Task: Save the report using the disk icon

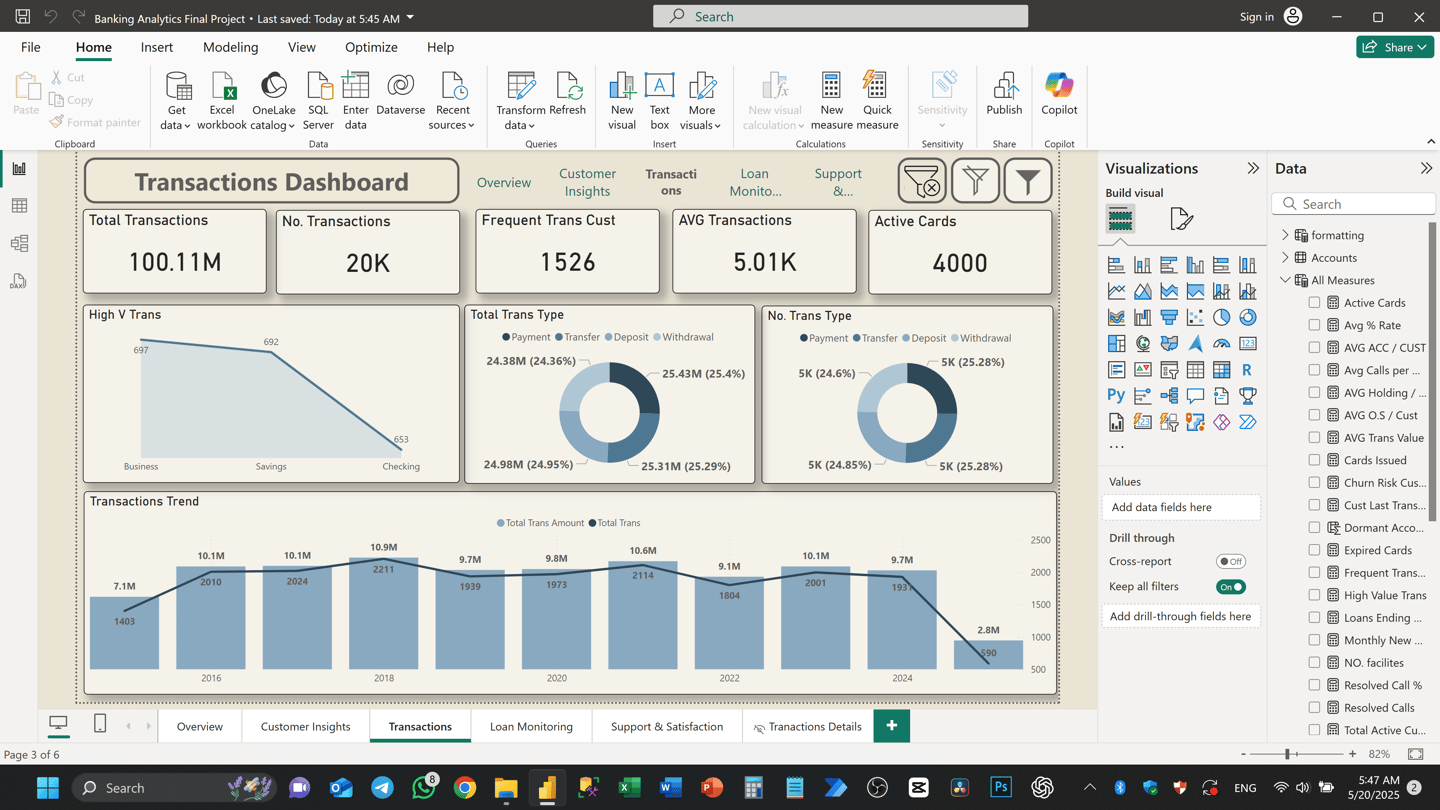Action: click(x=22, y=17)
